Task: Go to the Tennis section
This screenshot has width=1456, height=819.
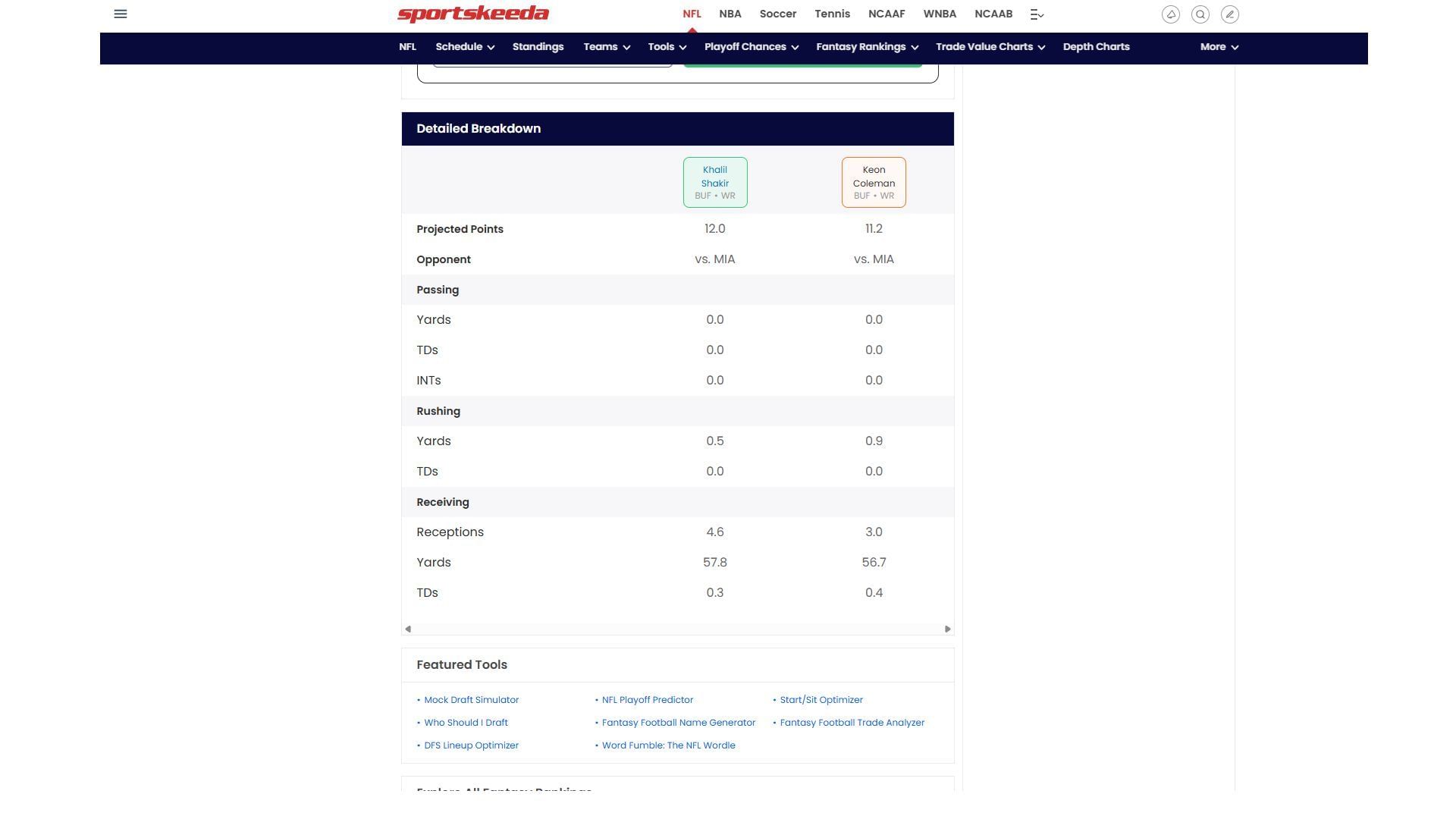Action: coord(832,14)
